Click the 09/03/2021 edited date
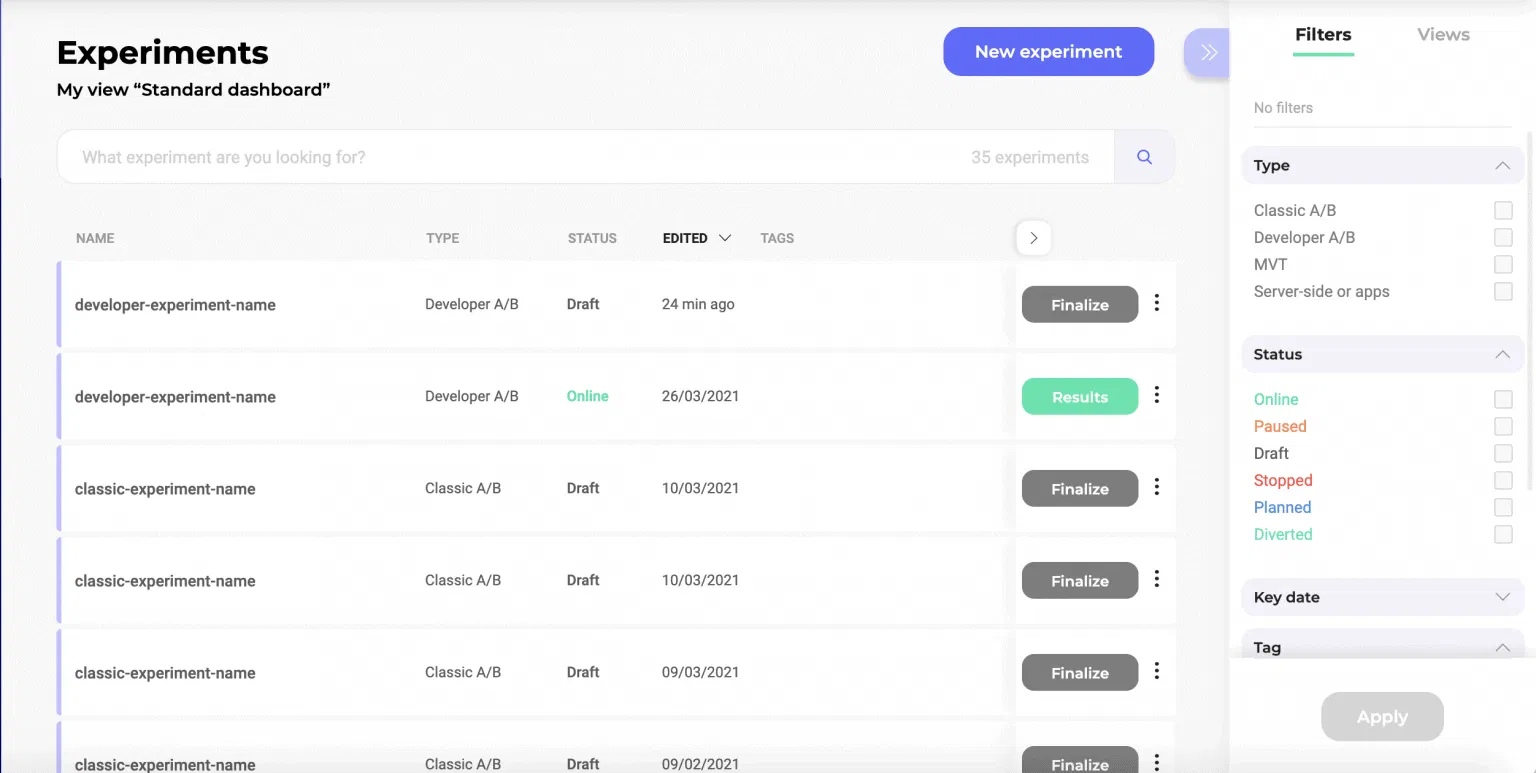Image resolution: width=1536 pixels, height=773 pixels. pos(700,672)
